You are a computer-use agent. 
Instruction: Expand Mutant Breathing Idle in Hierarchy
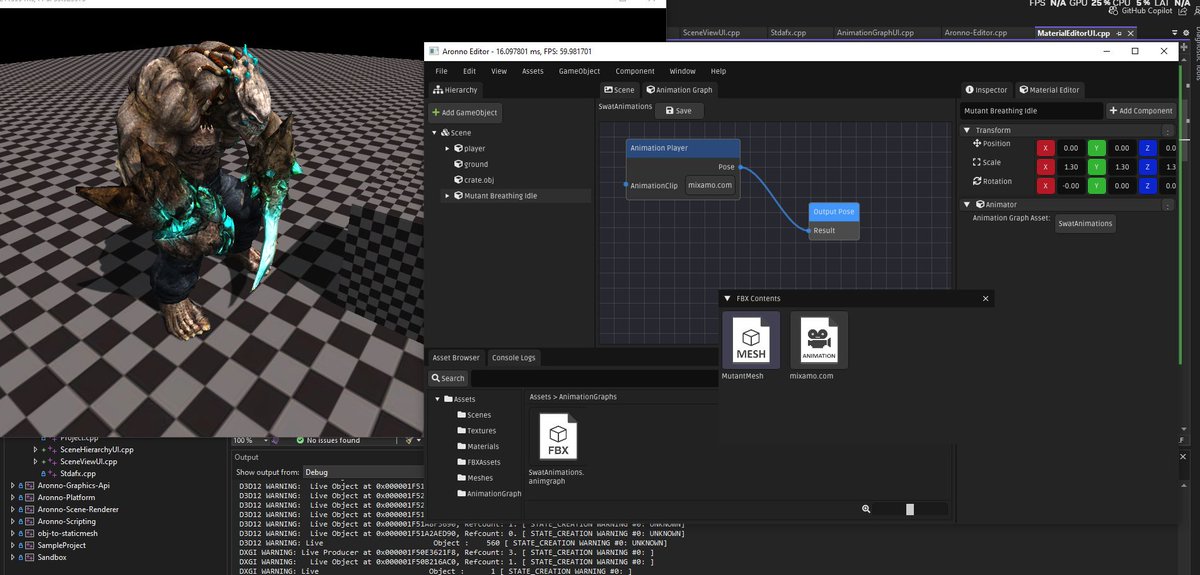(447, 196)
